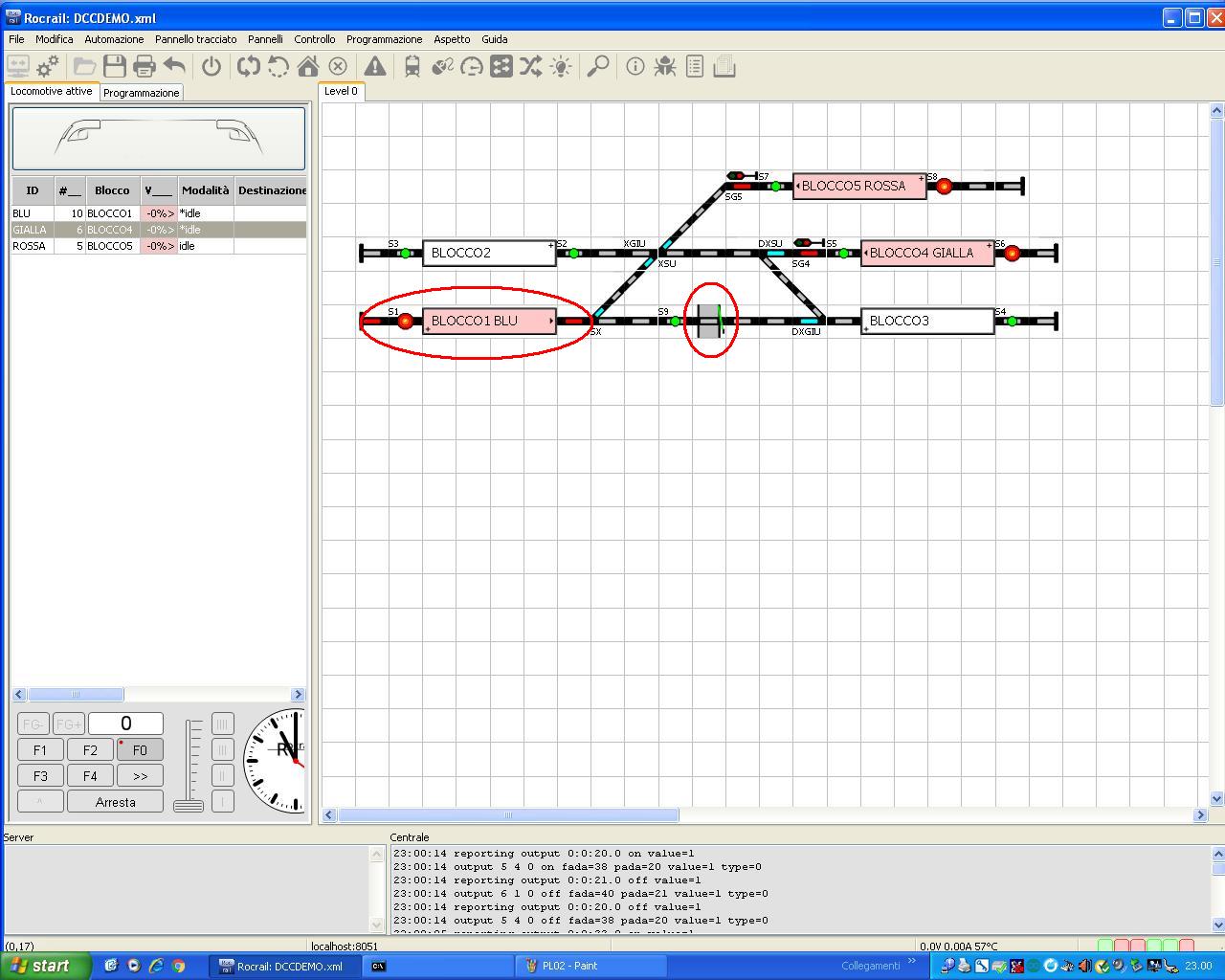Click the track plan horizontal scrollbar thumb

[x=508, y=815]
